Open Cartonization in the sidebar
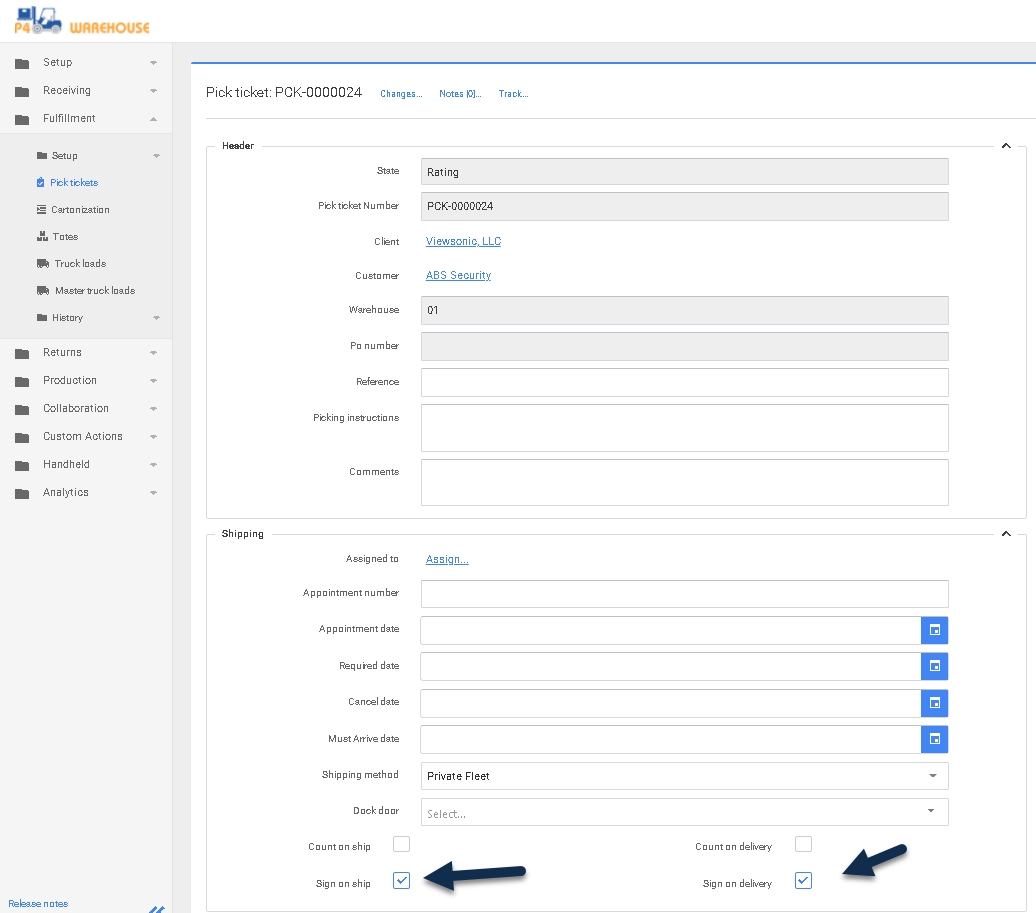 coord(80,210)
